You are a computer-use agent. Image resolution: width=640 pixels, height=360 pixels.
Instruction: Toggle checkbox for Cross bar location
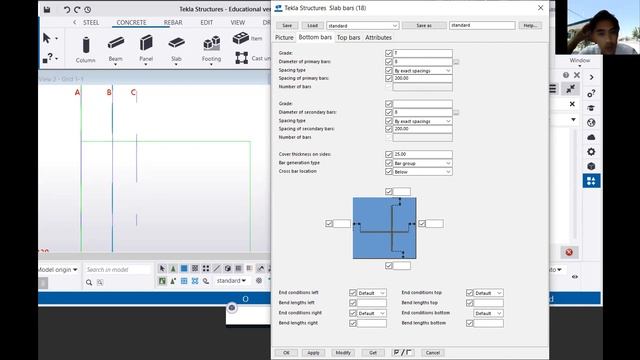pyautogui.click(x=389, y=171)
